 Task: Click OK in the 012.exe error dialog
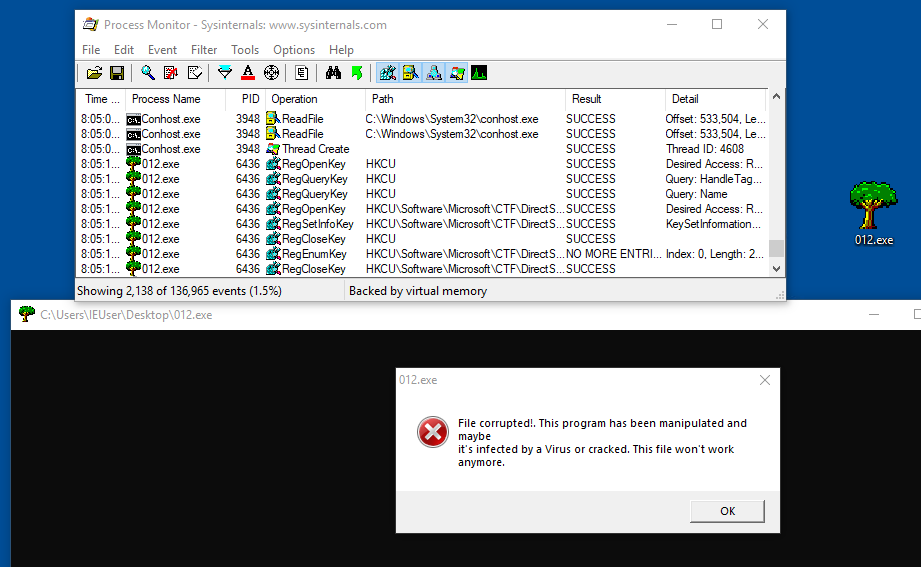pos(727,511)
